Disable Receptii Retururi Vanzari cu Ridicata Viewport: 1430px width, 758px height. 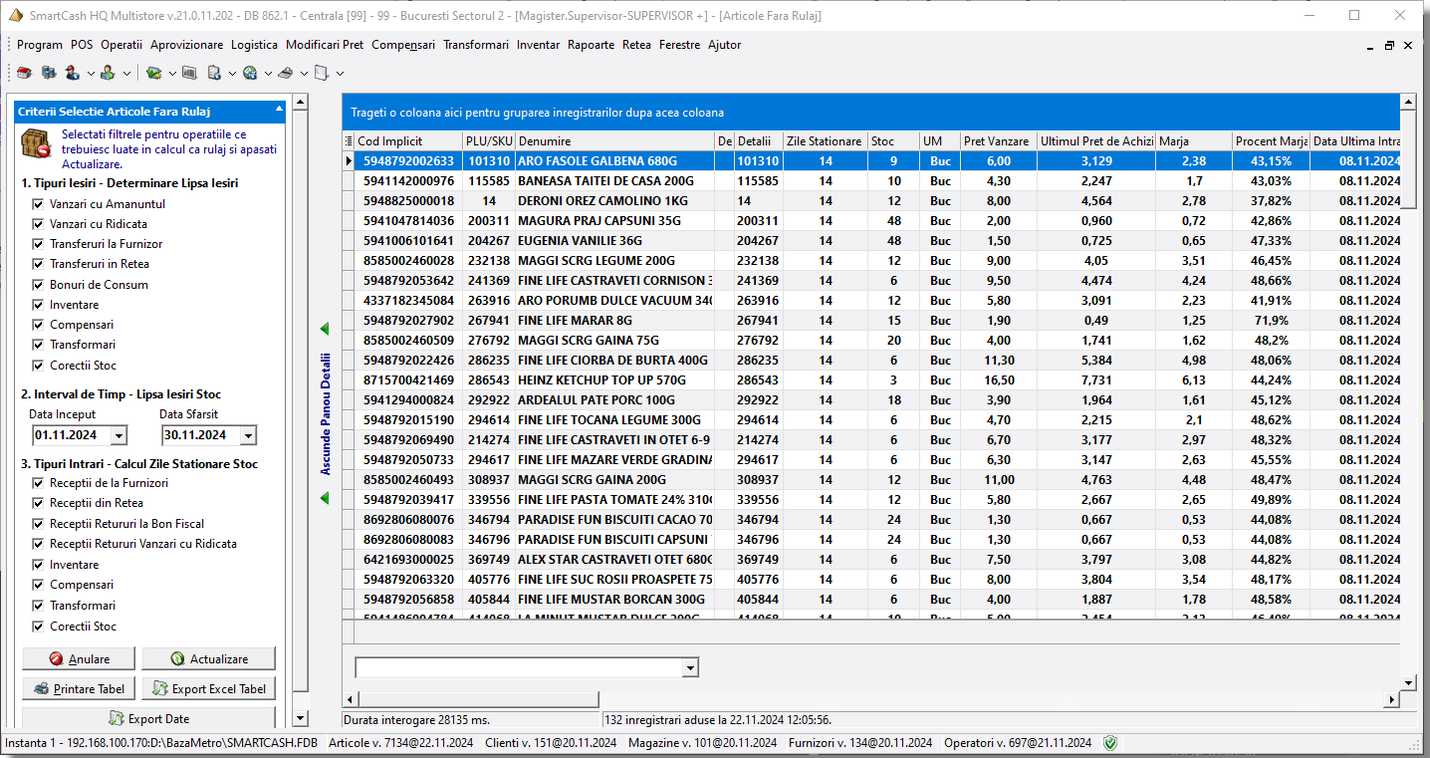pos(38,544)
